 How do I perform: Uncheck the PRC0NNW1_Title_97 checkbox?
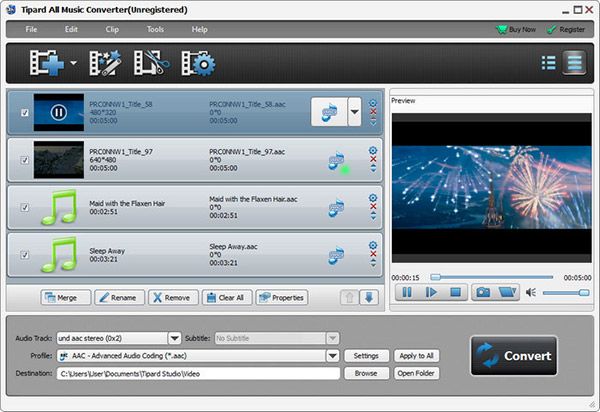pos(24,160)
